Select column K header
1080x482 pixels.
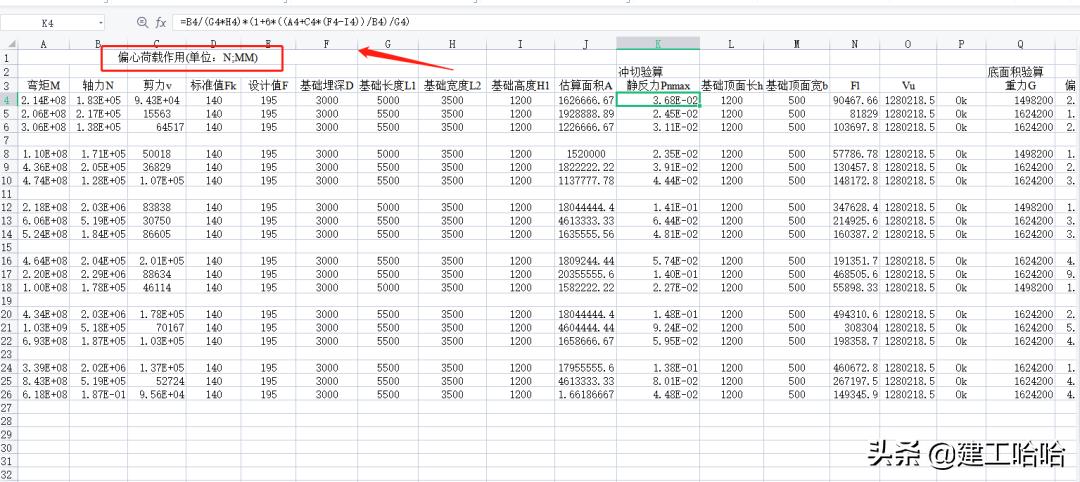657,45
